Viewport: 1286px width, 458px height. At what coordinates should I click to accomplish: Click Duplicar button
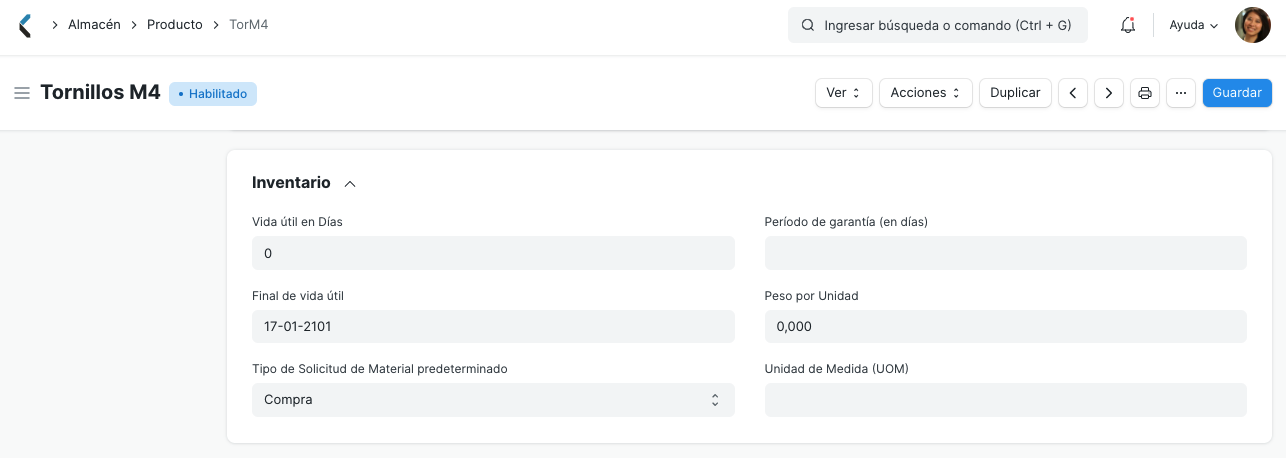click(x=1015, y=93)
